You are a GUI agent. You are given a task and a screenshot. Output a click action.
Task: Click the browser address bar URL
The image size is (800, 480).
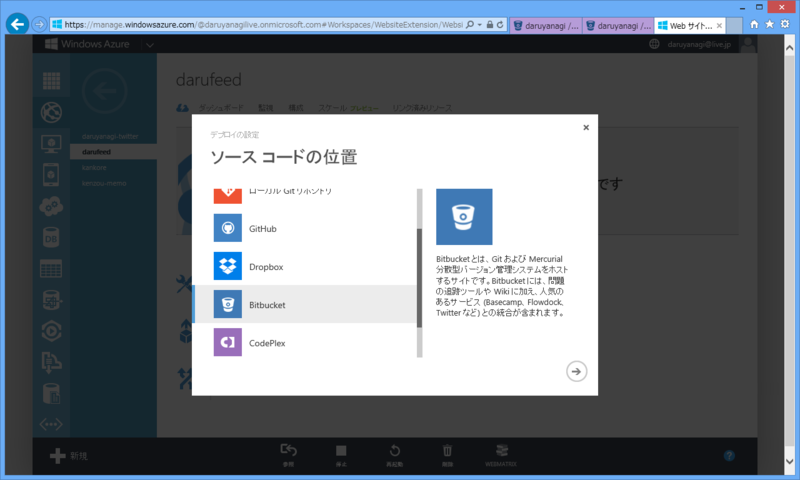point(264,24)
